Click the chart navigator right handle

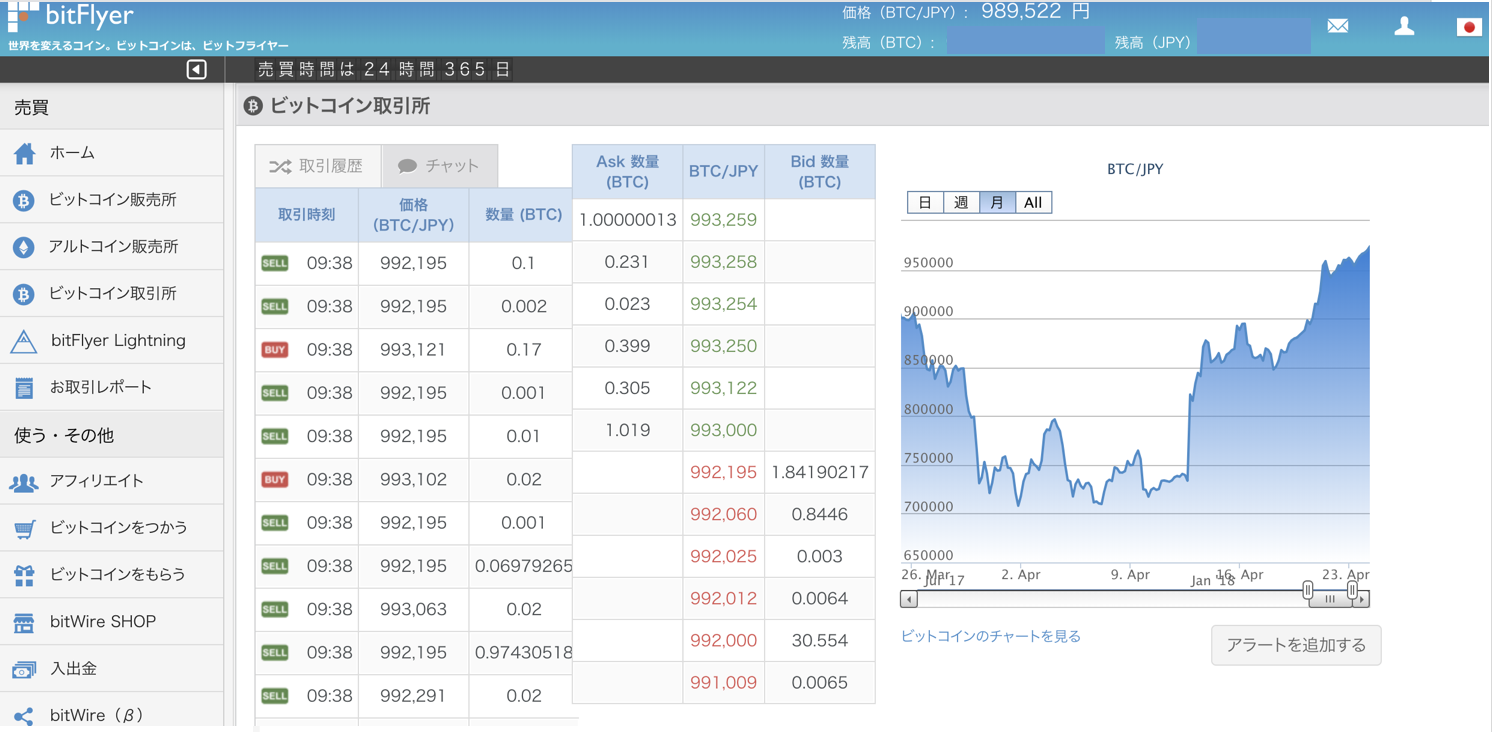click(x=1352, y=591)
